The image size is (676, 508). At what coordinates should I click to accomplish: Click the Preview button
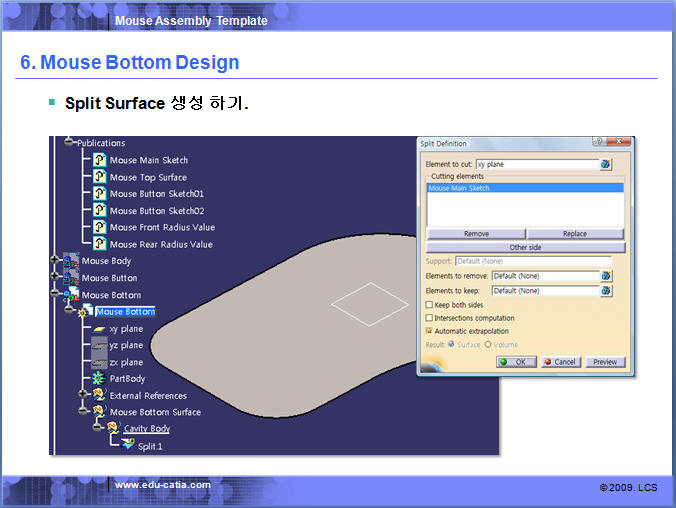(x=605, y=362)
